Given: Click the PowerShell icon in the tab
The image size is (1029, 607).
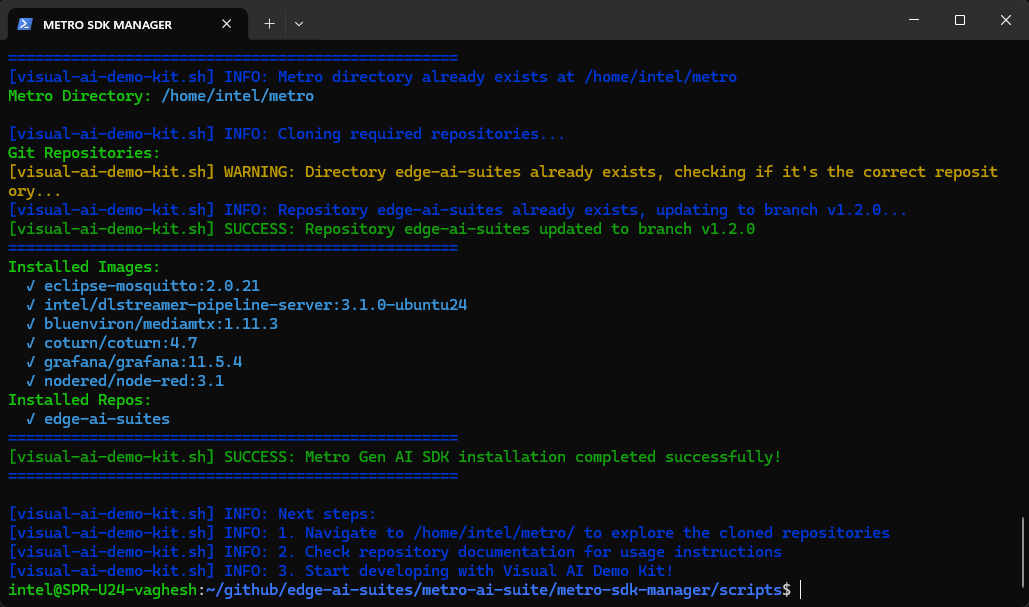Looking at the screenshot, I should [23, 24].
